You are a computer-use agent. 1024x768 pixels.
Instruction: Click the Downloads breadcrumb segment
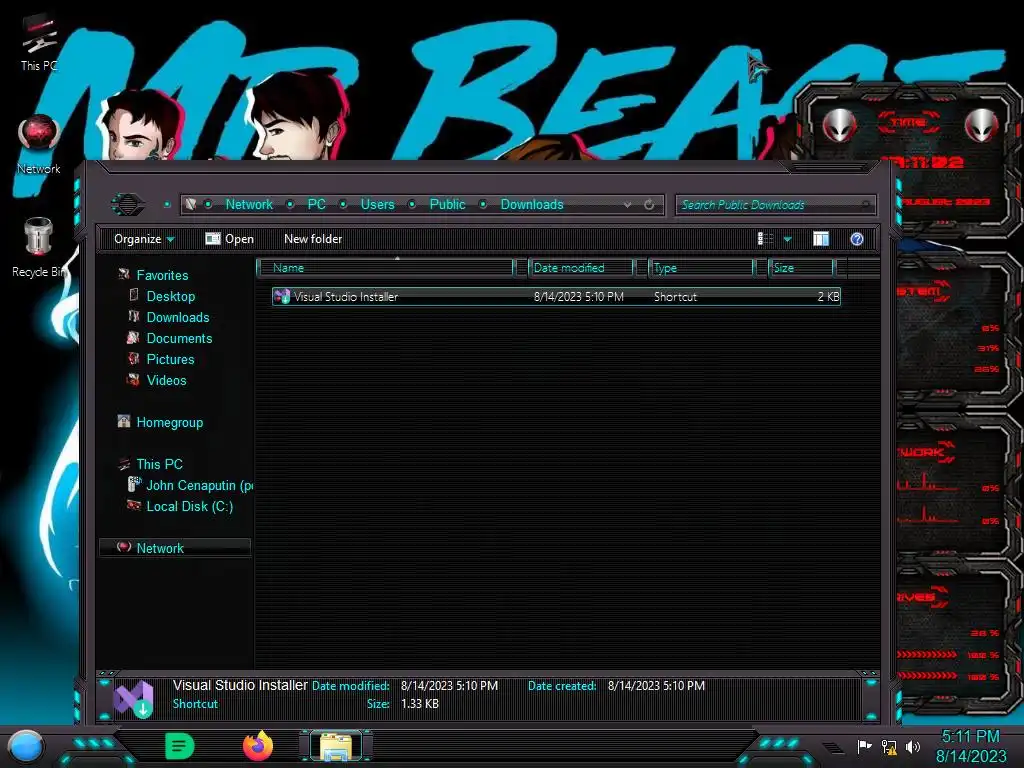pos(532,204)
